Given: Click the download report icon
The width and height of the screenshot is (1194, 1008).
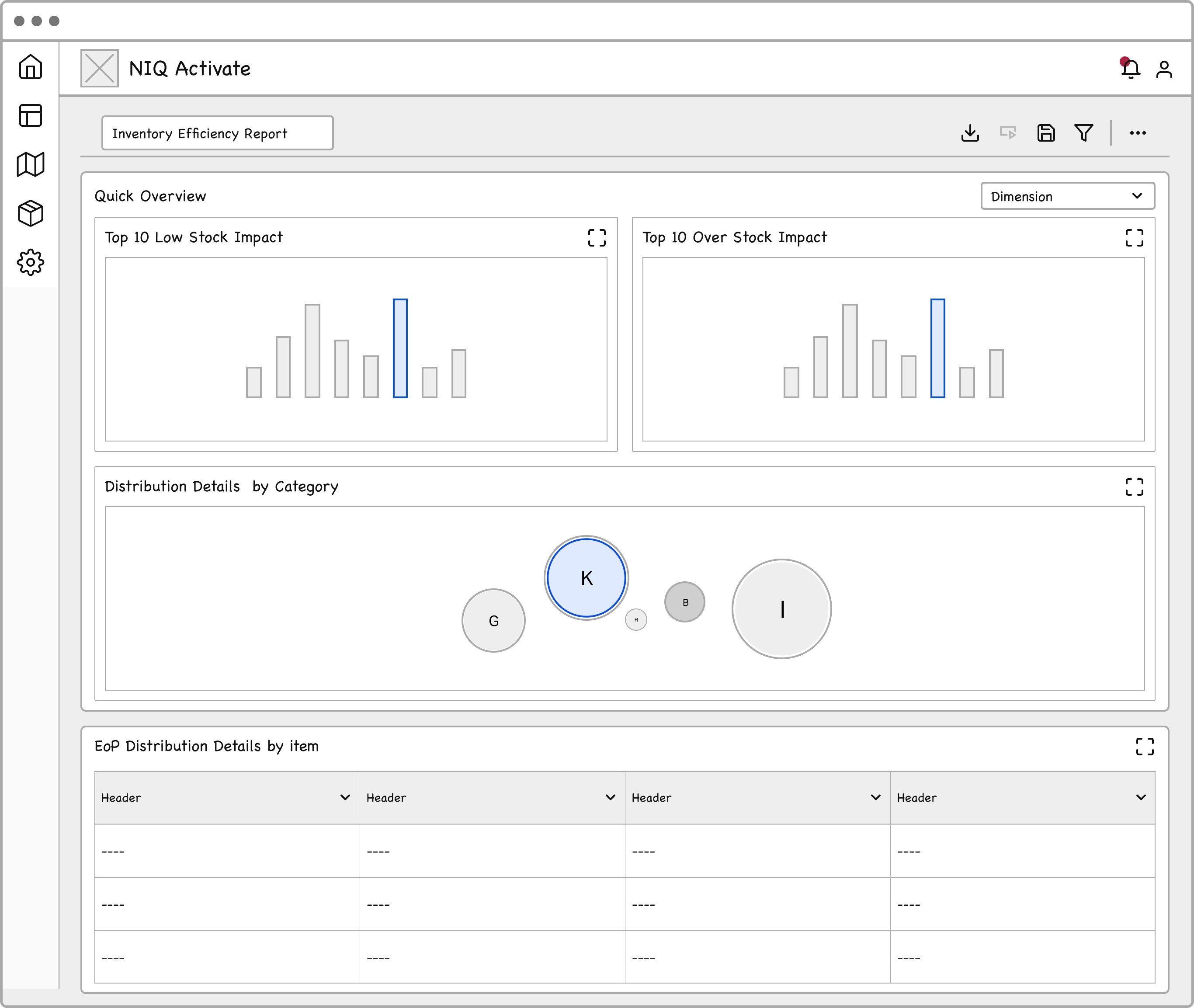Looking at the screenshot, I should (970, 133).
